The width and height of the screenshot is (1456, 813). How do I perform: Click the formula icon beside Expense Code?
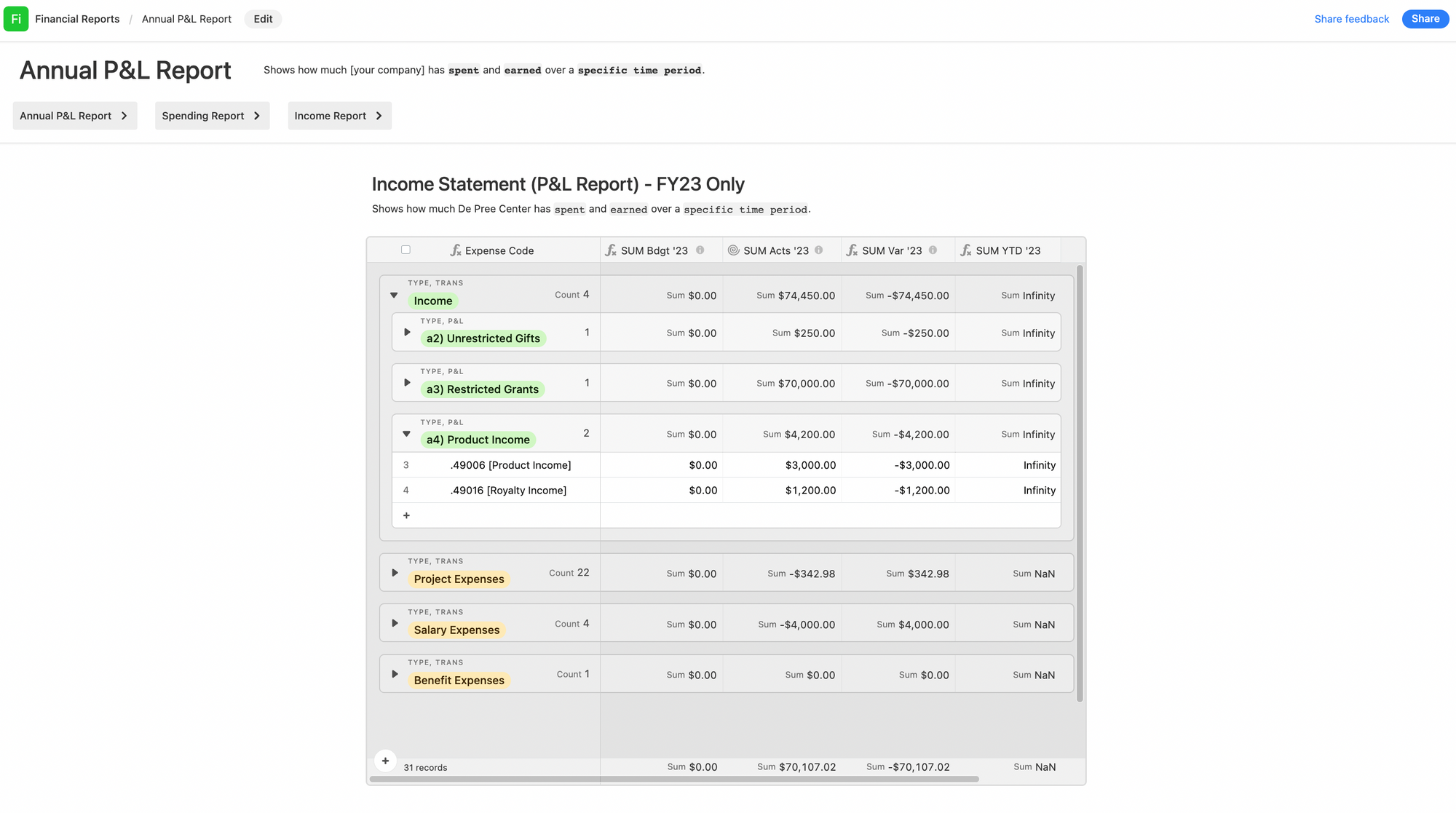[x=456, y=250]
